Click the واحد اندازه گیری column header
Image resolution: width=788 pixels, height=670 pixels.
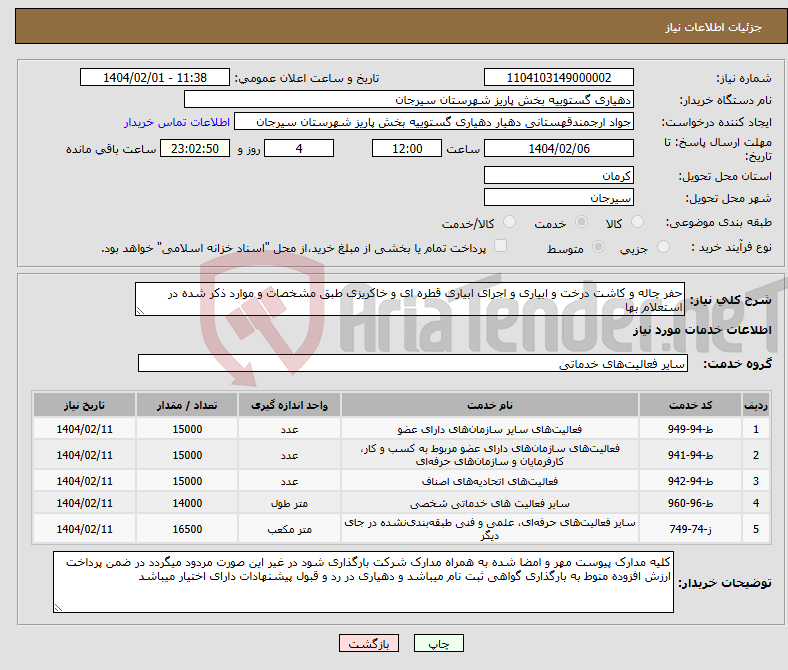tap(289, 405)
